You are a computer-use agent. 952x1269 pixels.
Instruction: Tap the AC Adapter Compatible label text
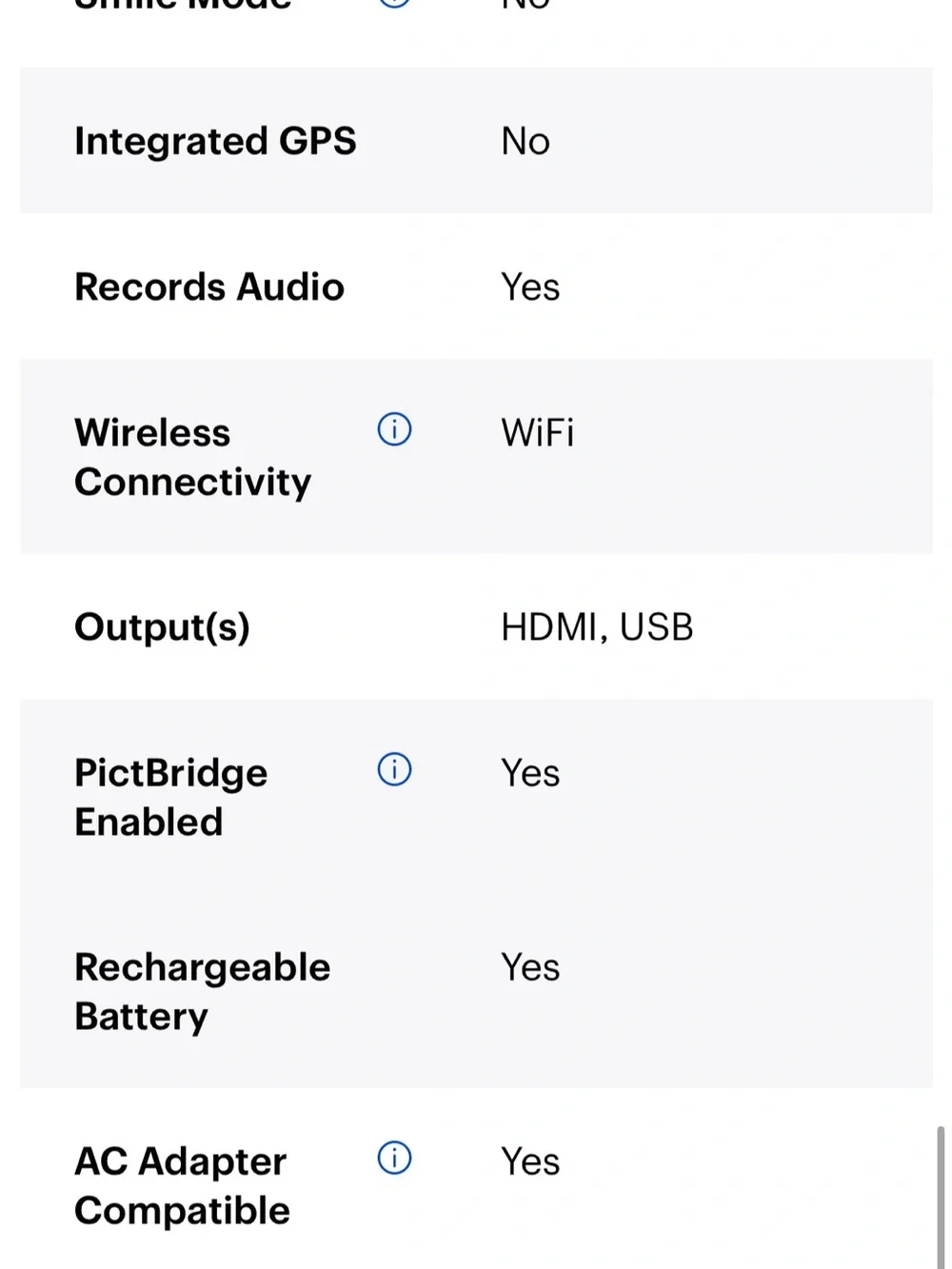182,1185
